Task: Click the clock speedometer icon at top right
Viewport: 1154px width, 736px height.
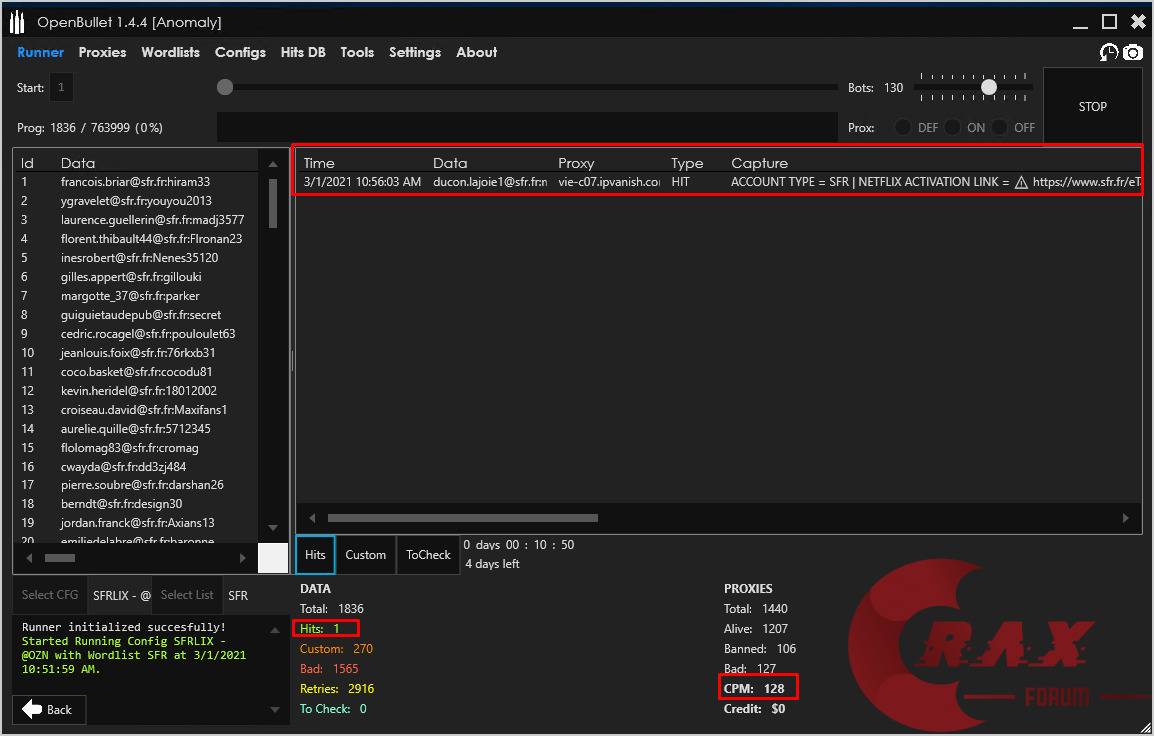Action: pos(1108,53)
